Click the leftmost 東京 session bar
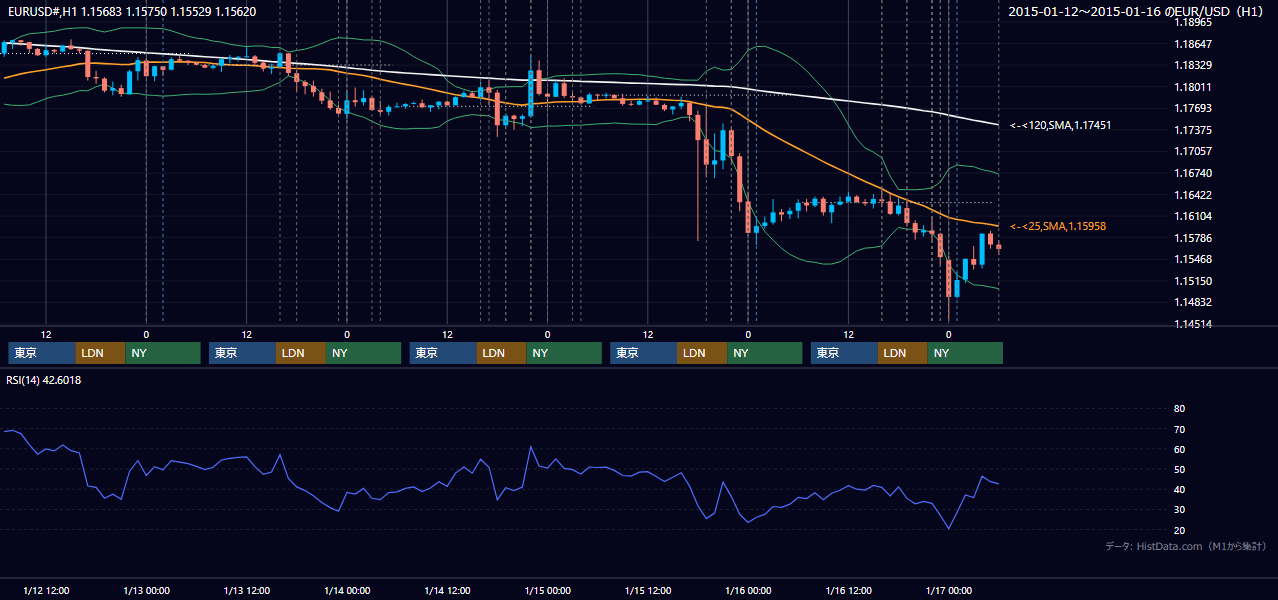 42,353
